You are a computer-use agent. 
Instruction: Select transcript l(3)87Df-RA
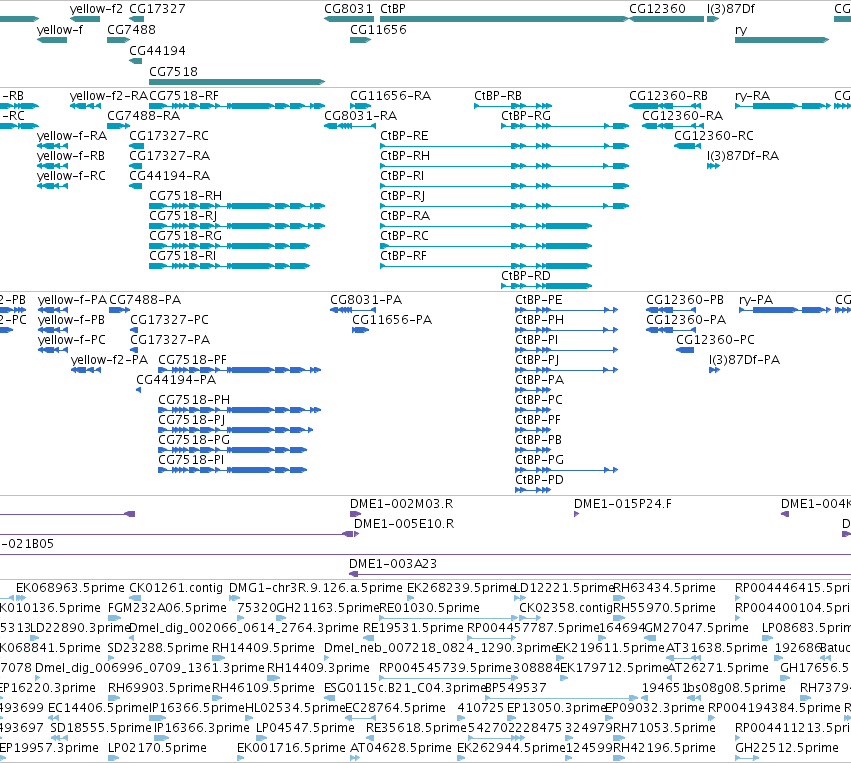tap(713, 166)
